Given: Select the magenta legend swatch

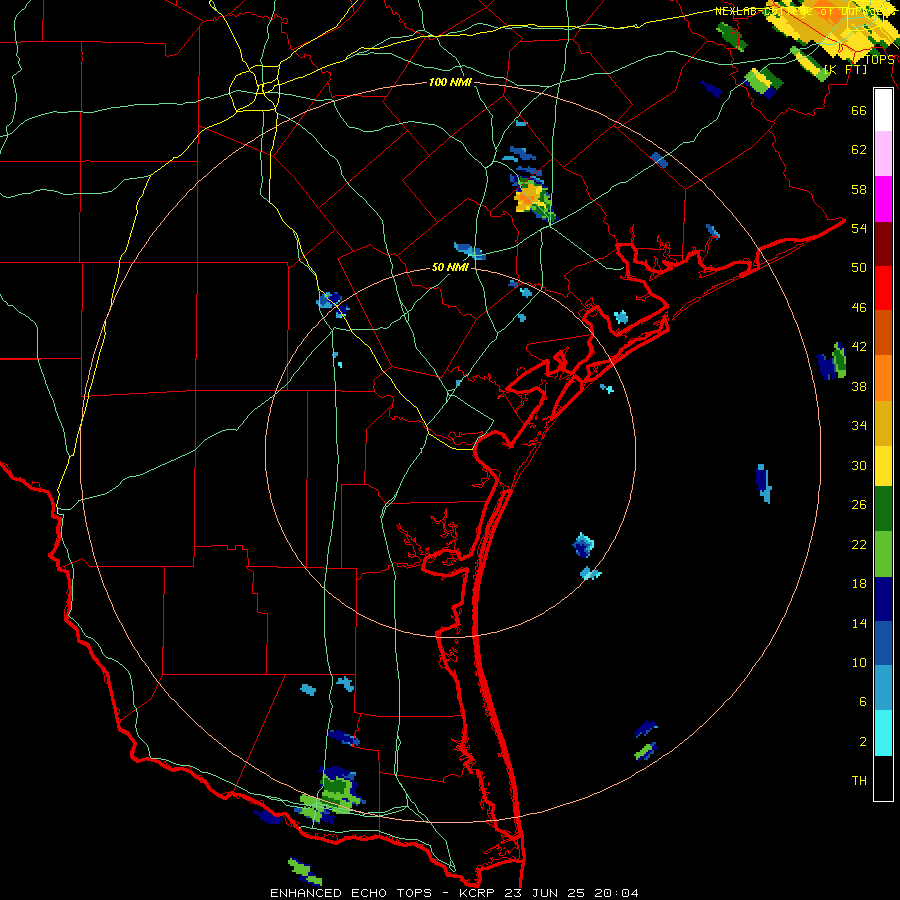Looking at the screenshot, I should (883, 199).
